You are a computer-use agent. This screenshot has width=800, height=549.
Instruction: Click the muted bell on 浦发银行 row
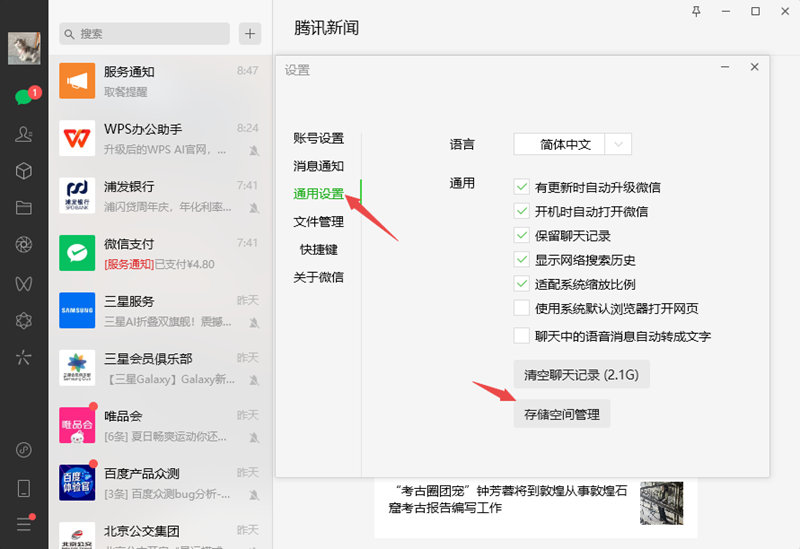(254, 208)
